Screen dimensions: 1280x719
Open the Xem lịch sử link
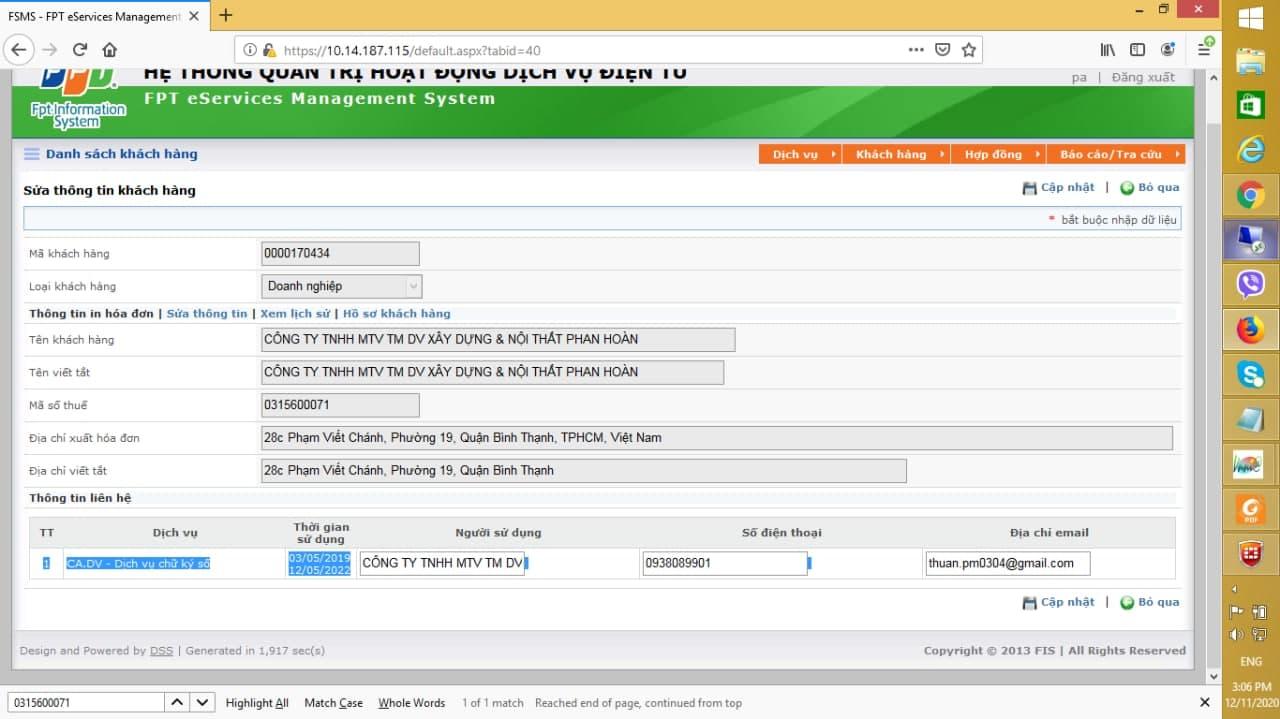click(x=295, y=314)
